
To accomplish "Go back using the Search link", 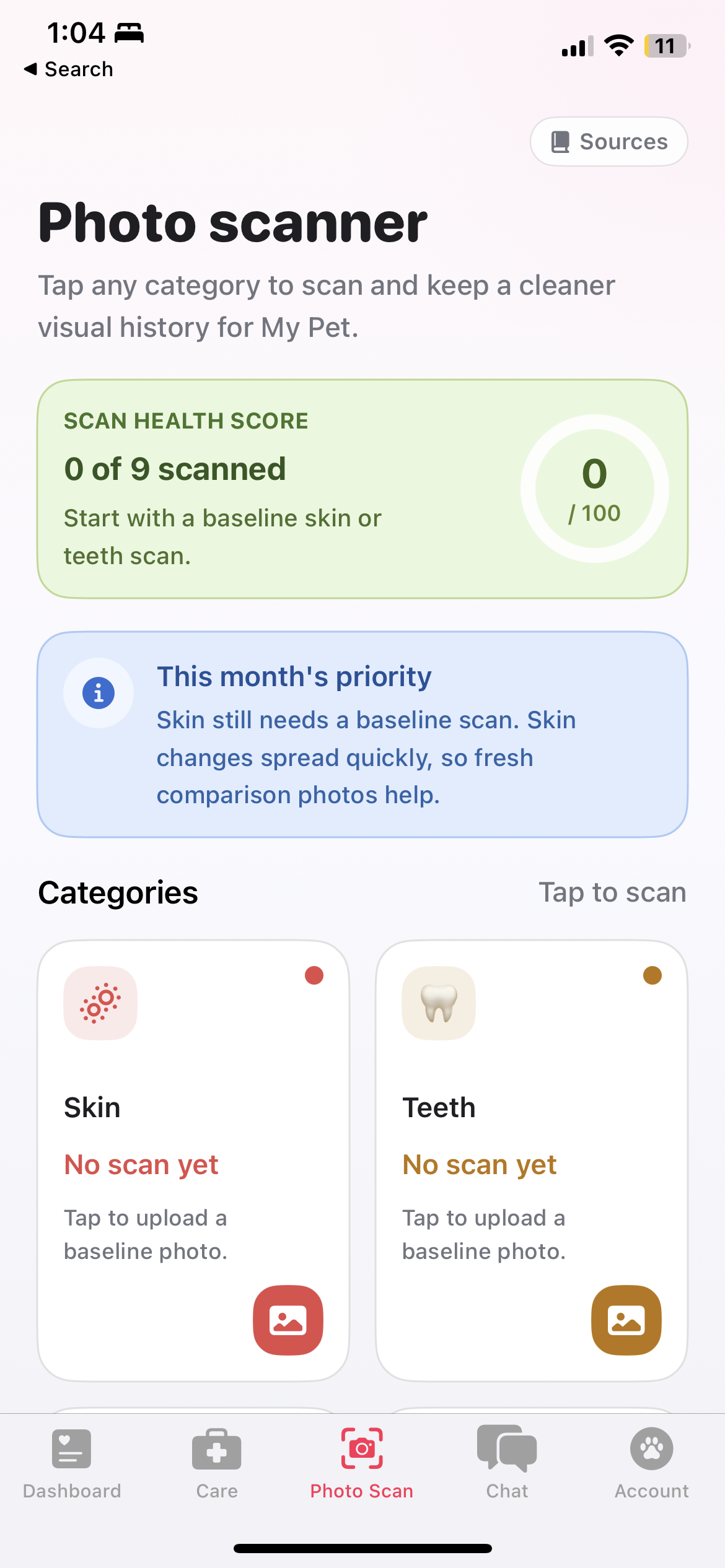I will coord(68,69).
